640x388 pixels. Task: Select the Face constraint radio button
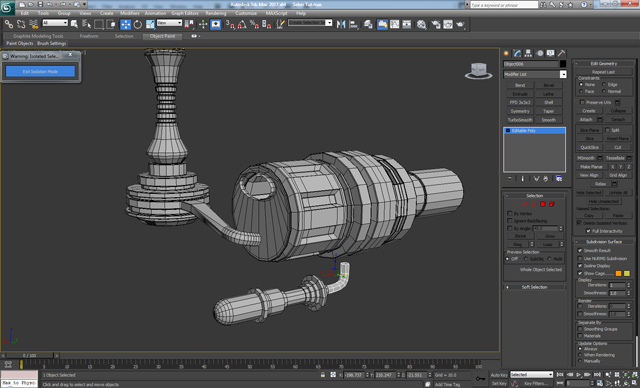581,91
